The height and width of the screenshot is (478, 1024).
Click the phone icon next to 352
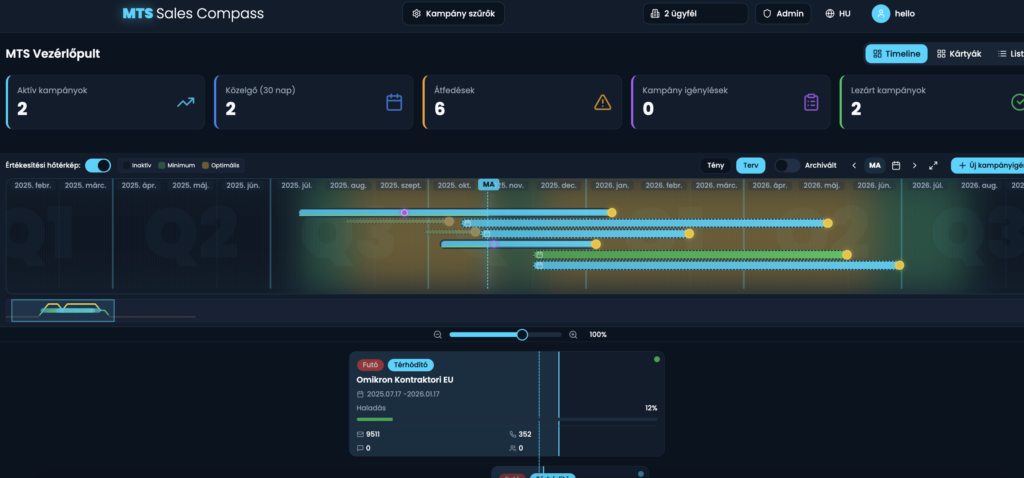(513, 434)
